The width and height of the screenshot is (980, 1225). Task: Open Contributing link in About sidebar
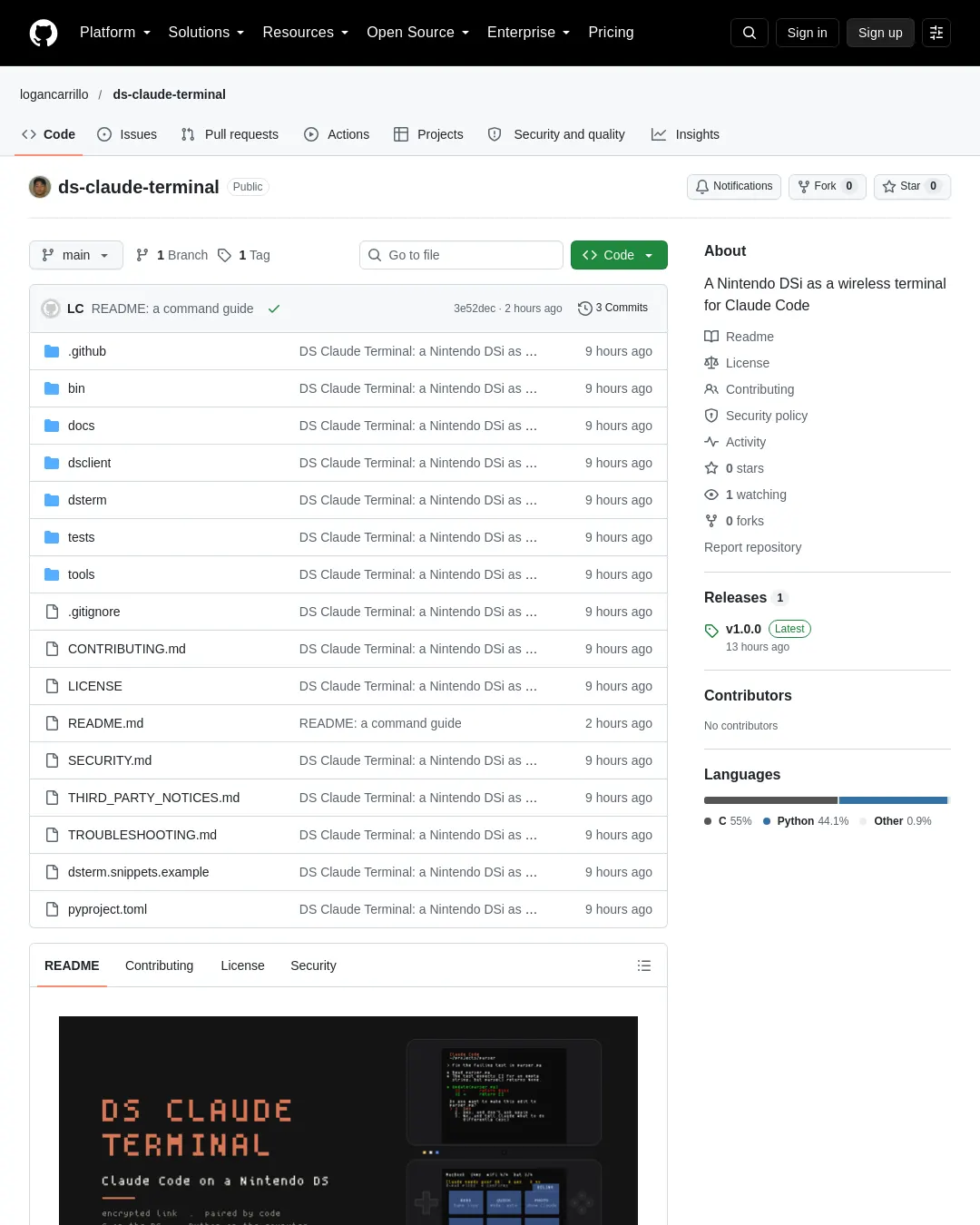(x=750, y=389)
